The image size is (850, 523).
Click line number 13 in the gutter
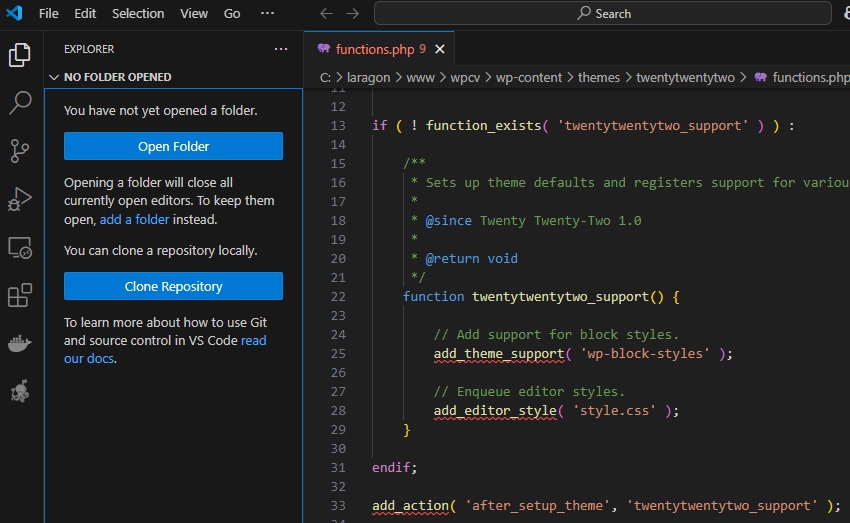[338, 126]
